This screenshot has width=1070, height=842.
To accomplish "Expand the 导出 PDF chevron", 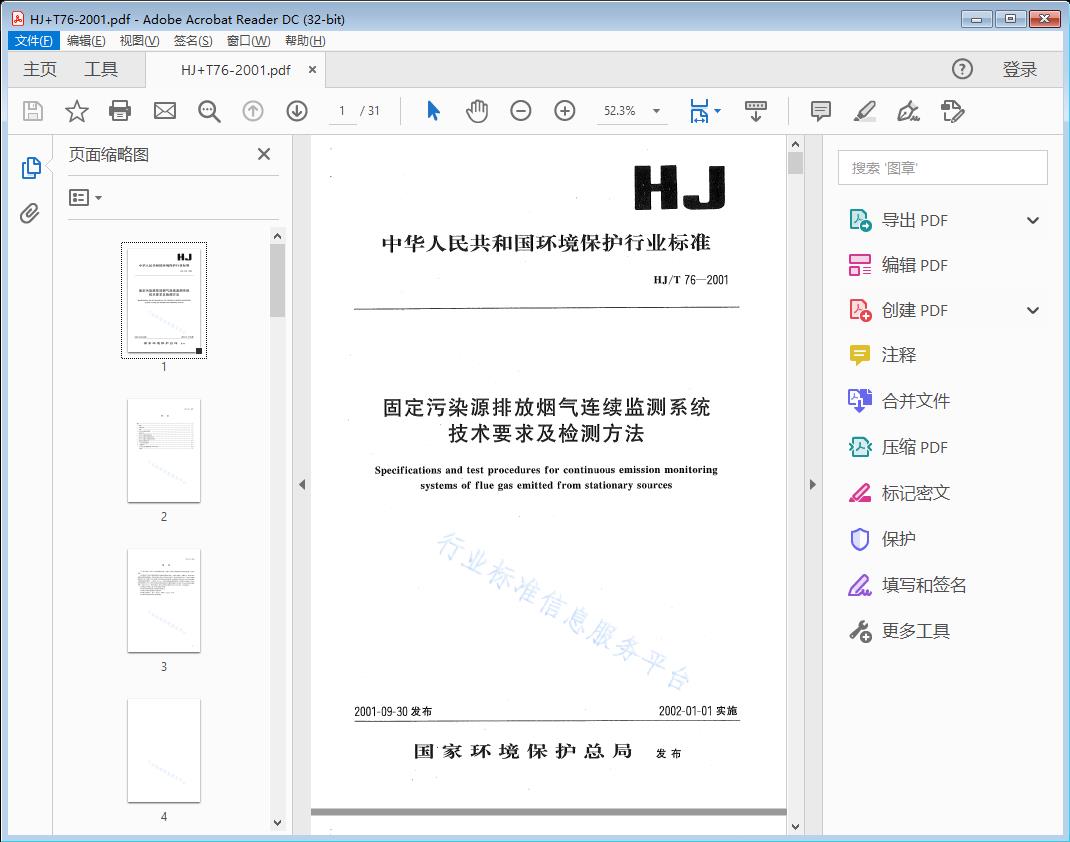I will 1032,219.
